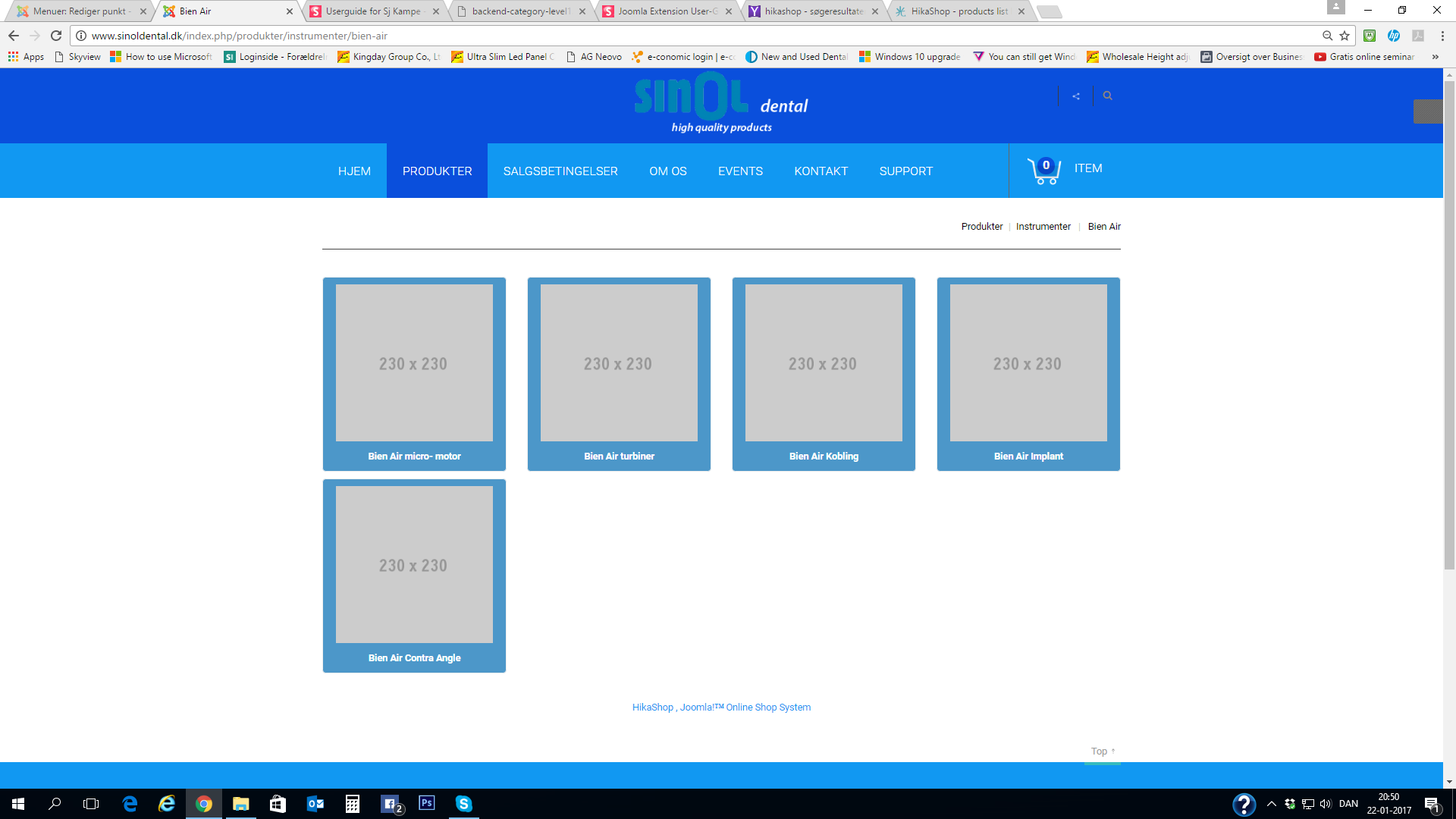Open Skype from the taskbar
1456x819 pixels.
463,804
